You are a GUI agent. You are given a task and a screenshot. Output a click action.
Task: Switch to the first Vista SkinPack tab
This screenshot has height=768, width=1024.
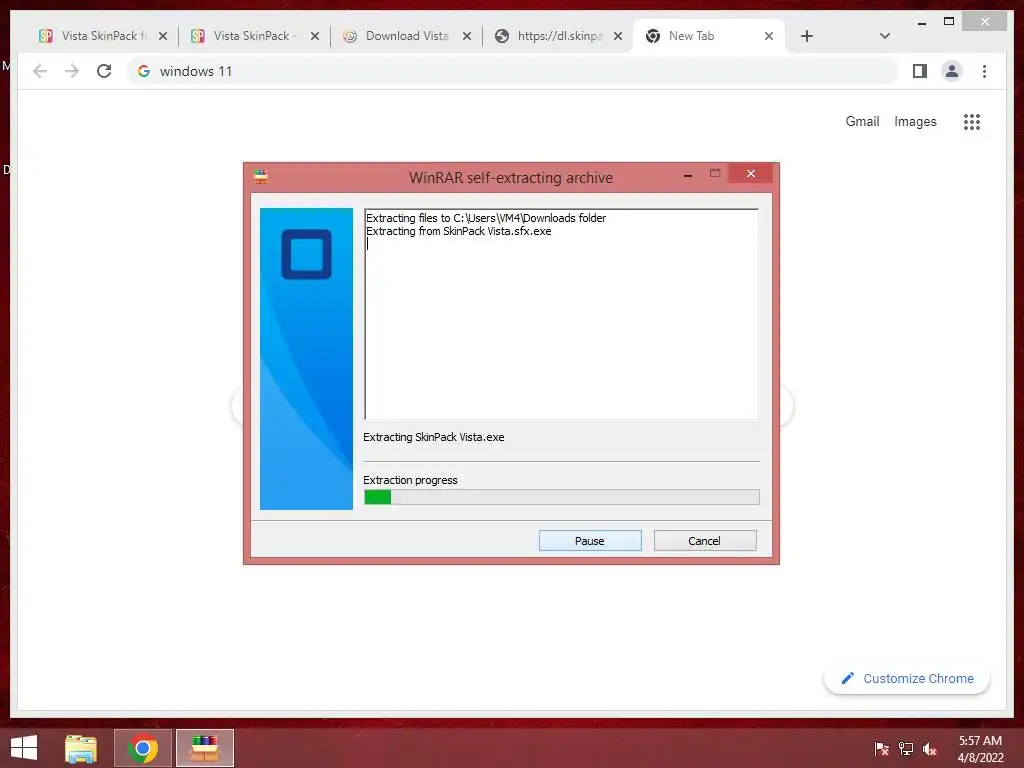click(x=103, y=36)
